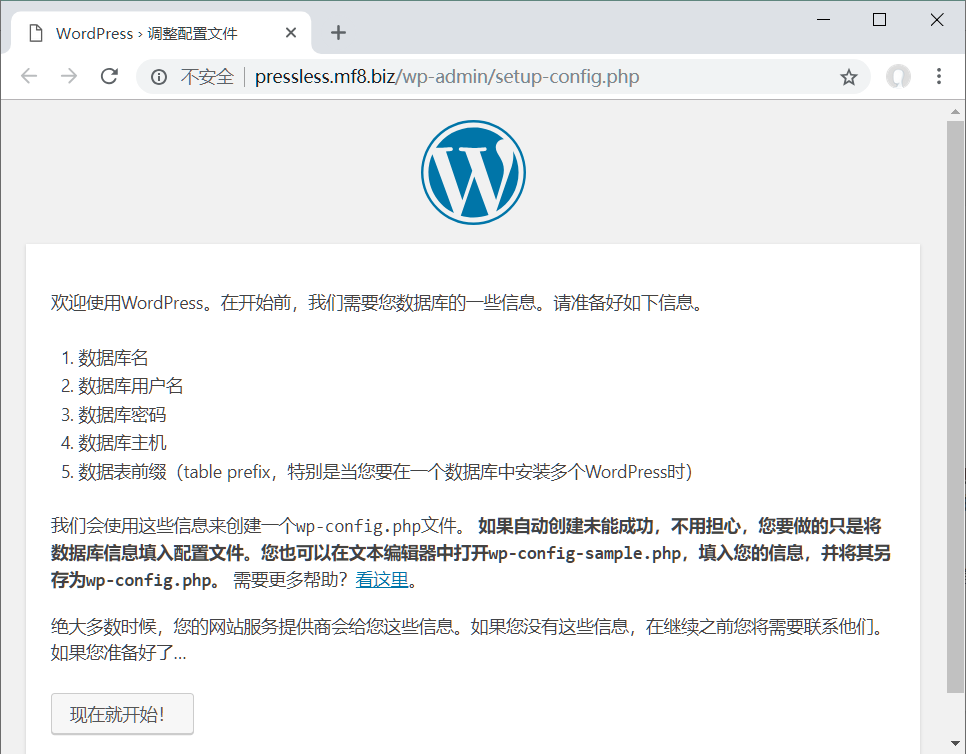Click the 欢迎使用WordPress intro sentence
The width and height of the screenshot is (966, 754).
378,303
